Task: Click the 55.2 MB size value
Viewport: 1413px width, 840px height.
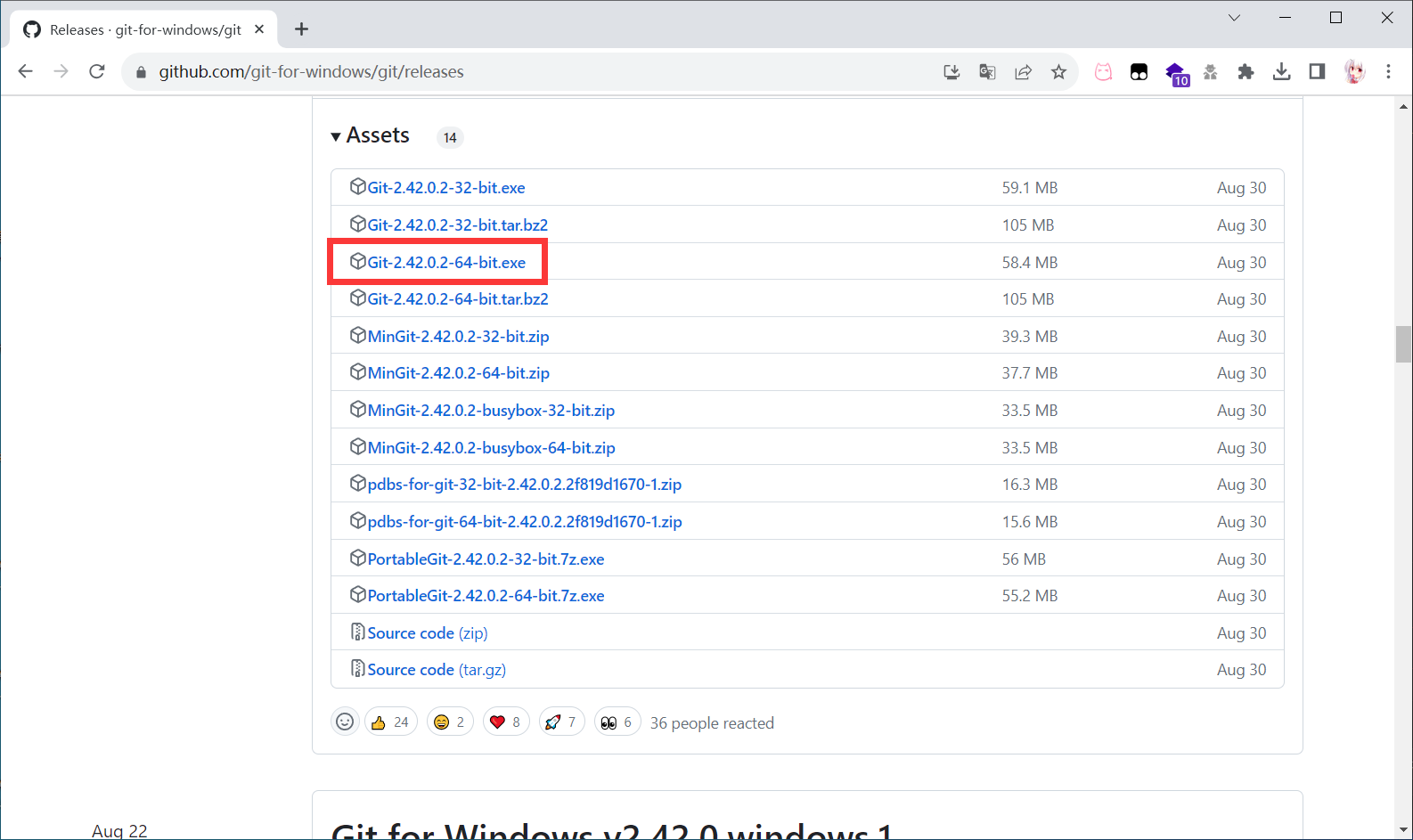Action: 1030,596
